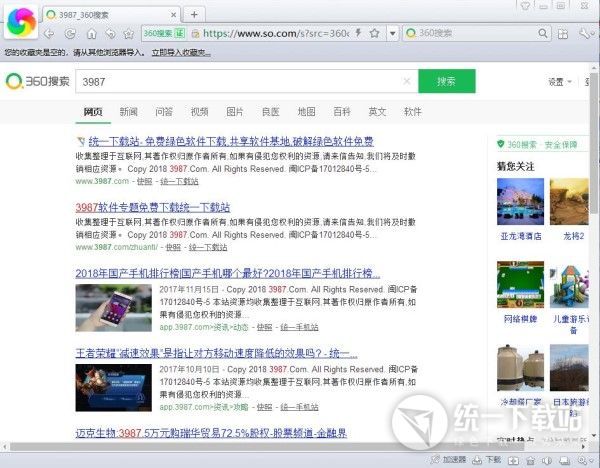The image size is (600, 468).
Task: Open result 2018年国产手机排行榜
Action: [x=228, y=273]
